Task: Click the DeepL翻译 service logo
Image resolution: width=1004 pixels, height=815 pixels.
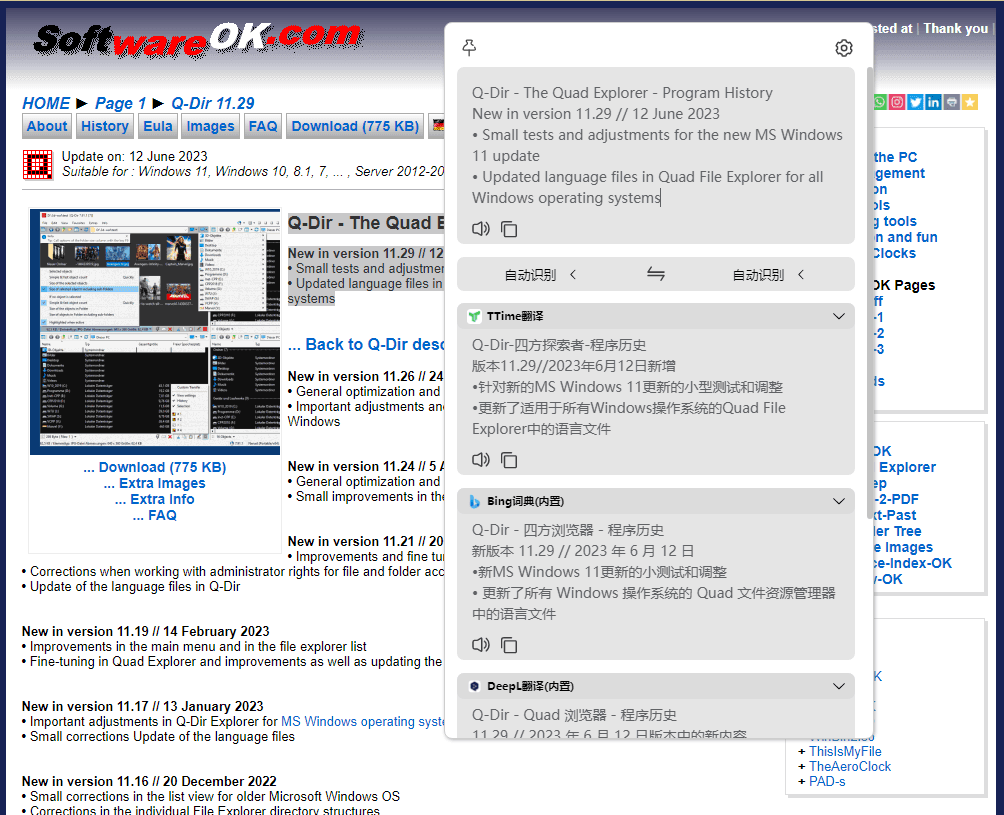Action: point(474,686)
